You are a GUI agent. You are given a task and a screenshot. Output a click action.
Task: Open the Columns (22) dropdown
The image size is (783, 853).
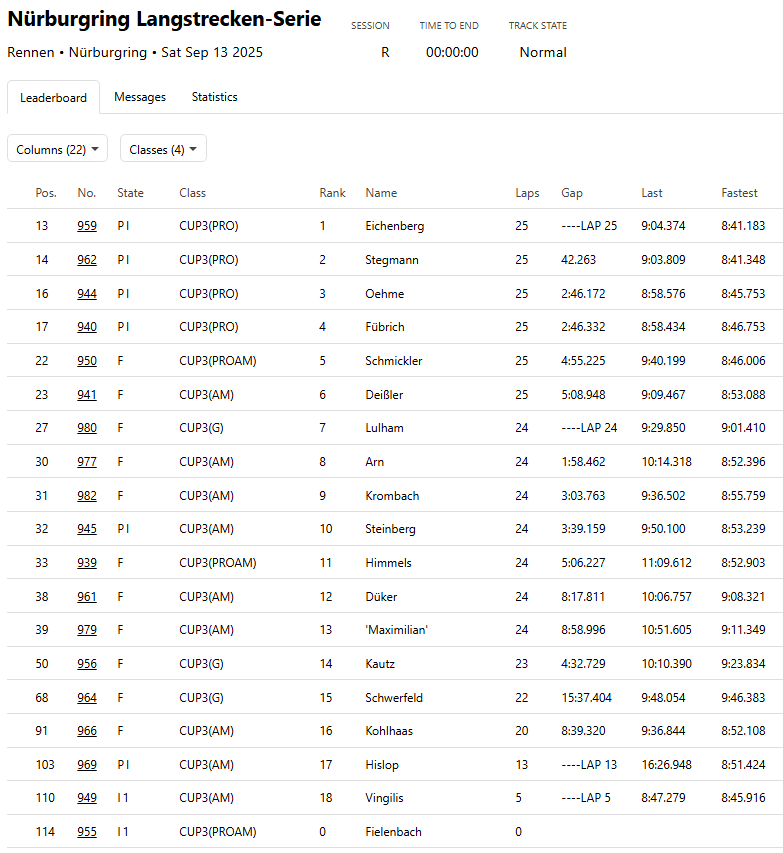(57, 149)
